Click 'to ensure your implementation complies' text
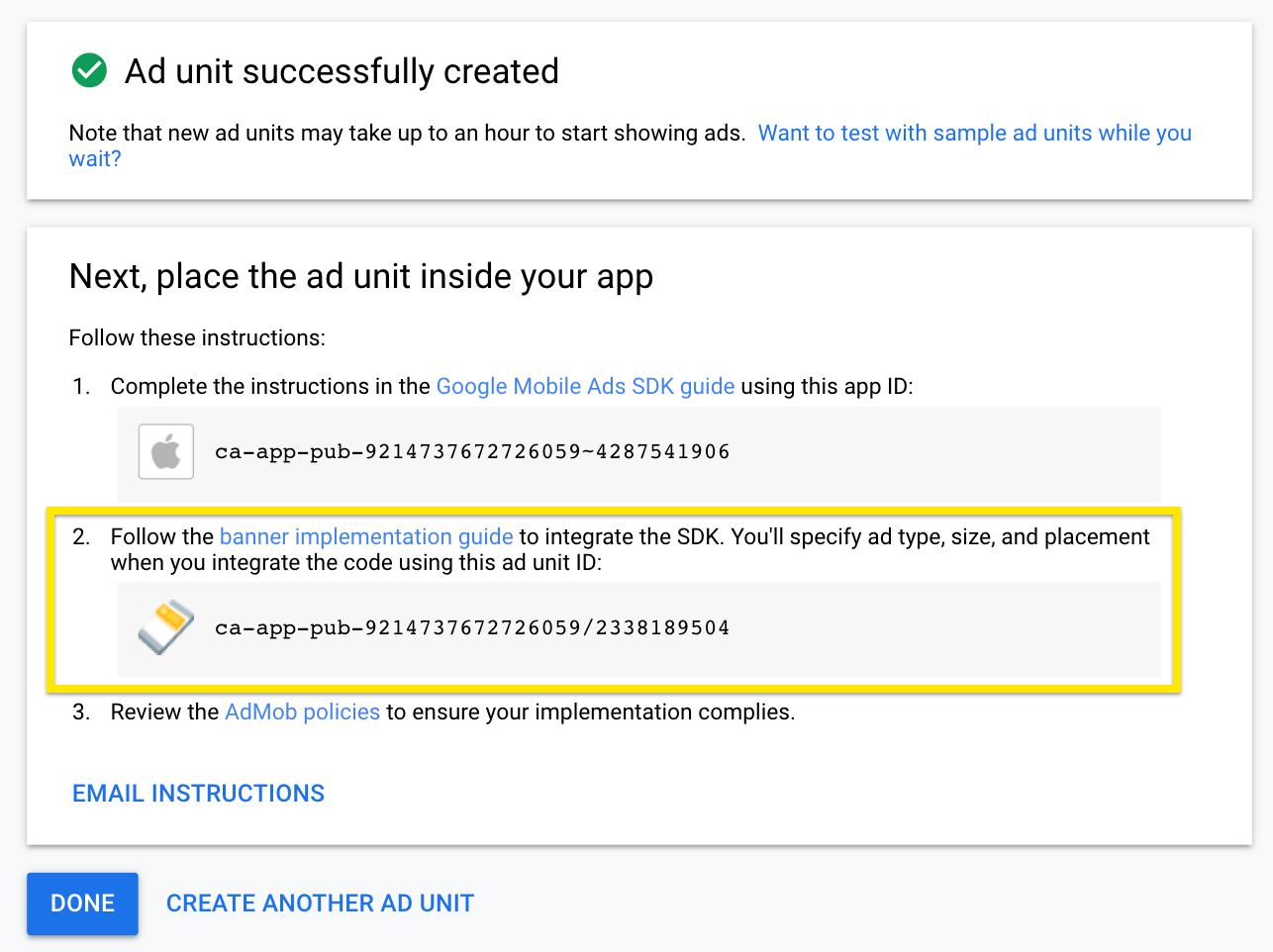This screenshot has width=1273, height=952. 590,712
